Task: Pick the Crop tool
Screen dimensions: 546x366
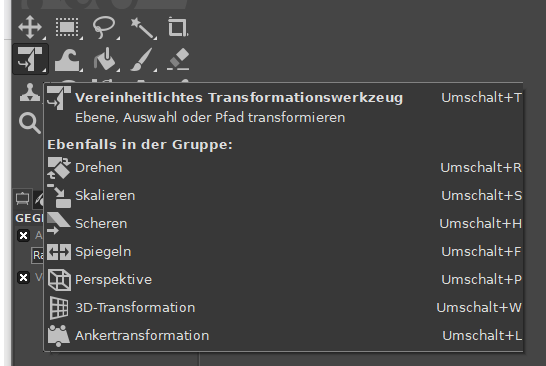Action: click(x=178, y=27)
